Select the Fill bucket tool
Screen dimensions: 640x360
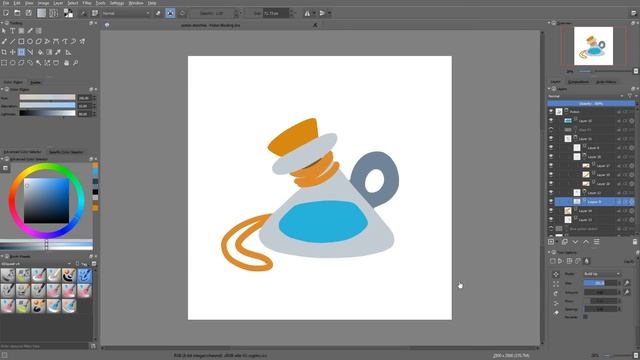40,52
